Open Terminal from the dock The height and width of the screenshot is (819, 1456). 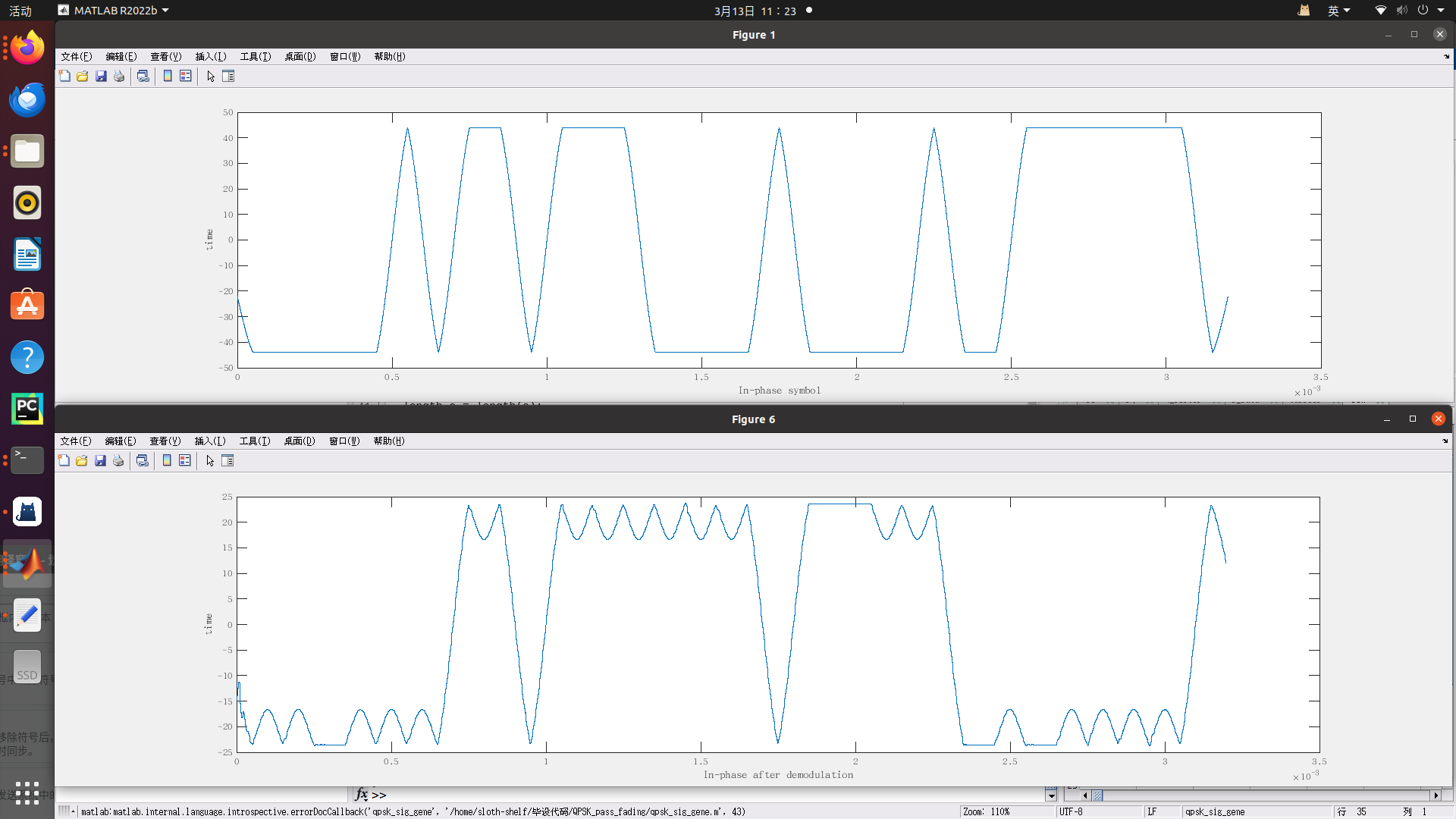pyautogui.click(x=27, y=460)
